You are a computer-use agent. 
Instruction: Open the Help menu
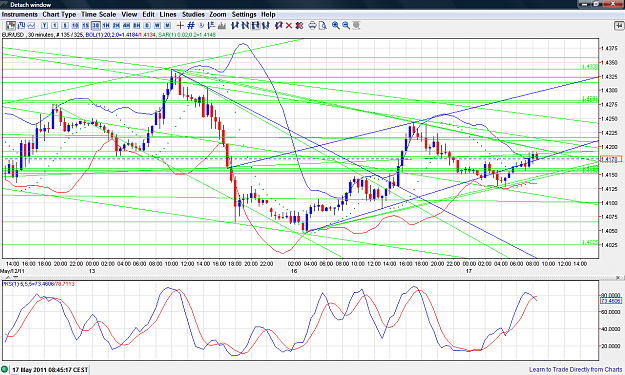point(268,14)
